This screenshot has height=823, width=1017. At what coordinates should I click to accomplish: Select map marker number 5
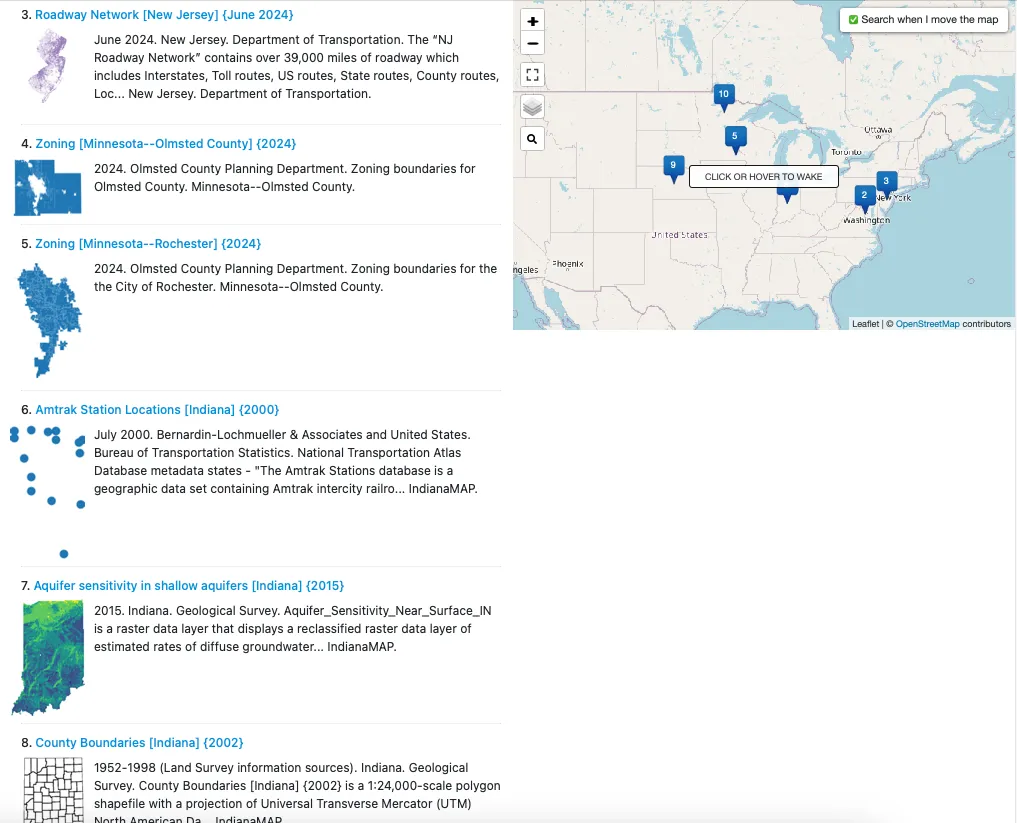[734, 137]
